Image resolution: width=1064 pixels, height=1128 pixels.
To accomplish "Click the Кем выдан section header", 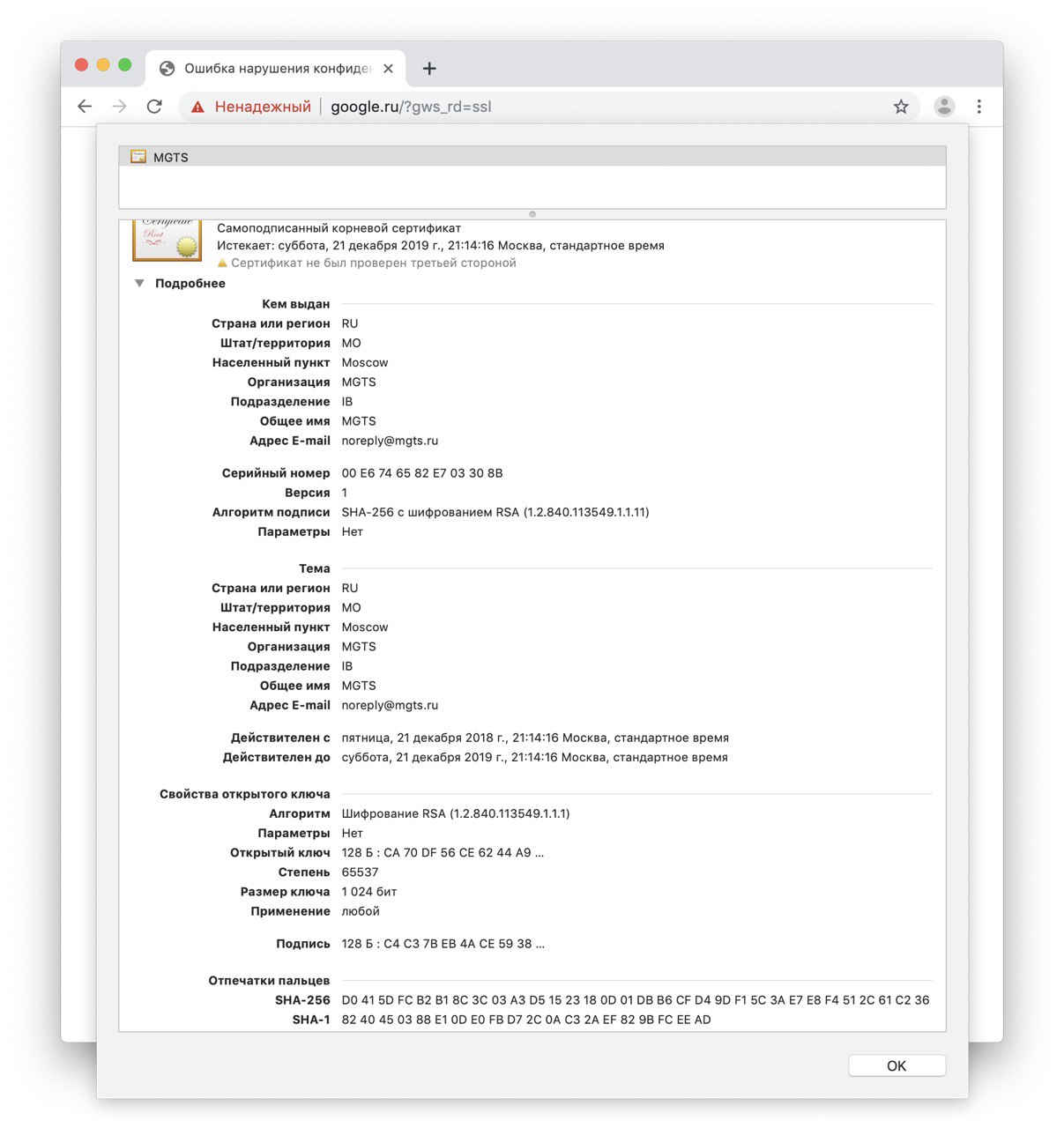I will pos(295,304).
